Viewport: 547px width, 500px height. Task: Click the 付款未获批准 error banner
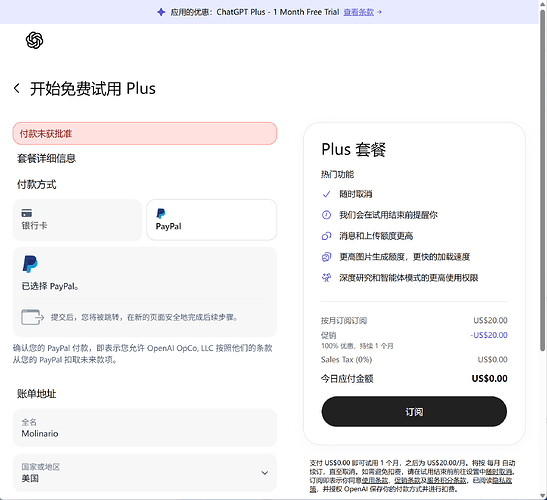145,133
